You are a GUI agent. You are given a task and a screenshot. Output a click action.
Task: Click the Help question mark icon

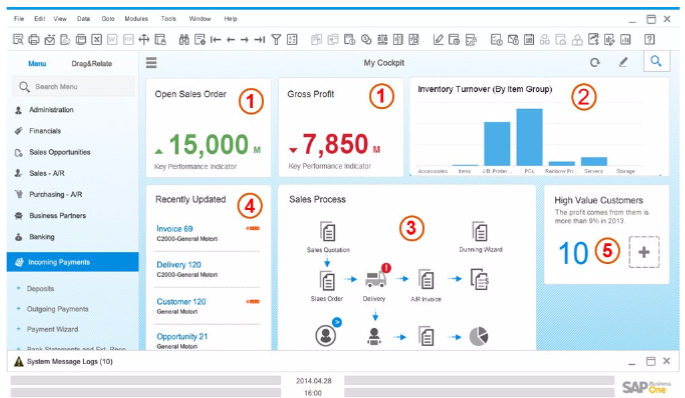(649, 40)
